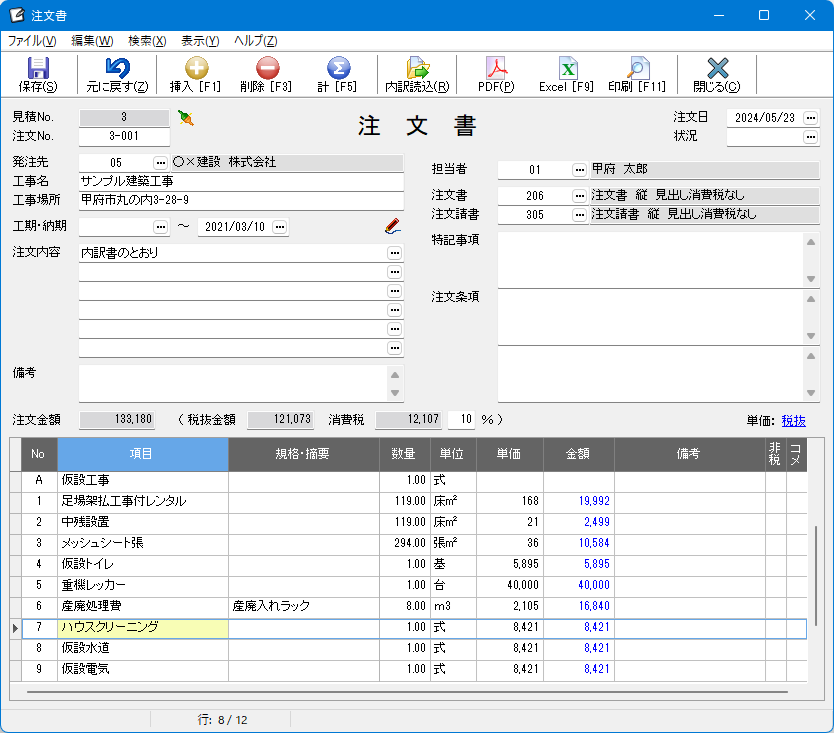This screenshot has width=834, height=733.
Task: Click the 特記事項 text area
Action: [x=652, y=260]
